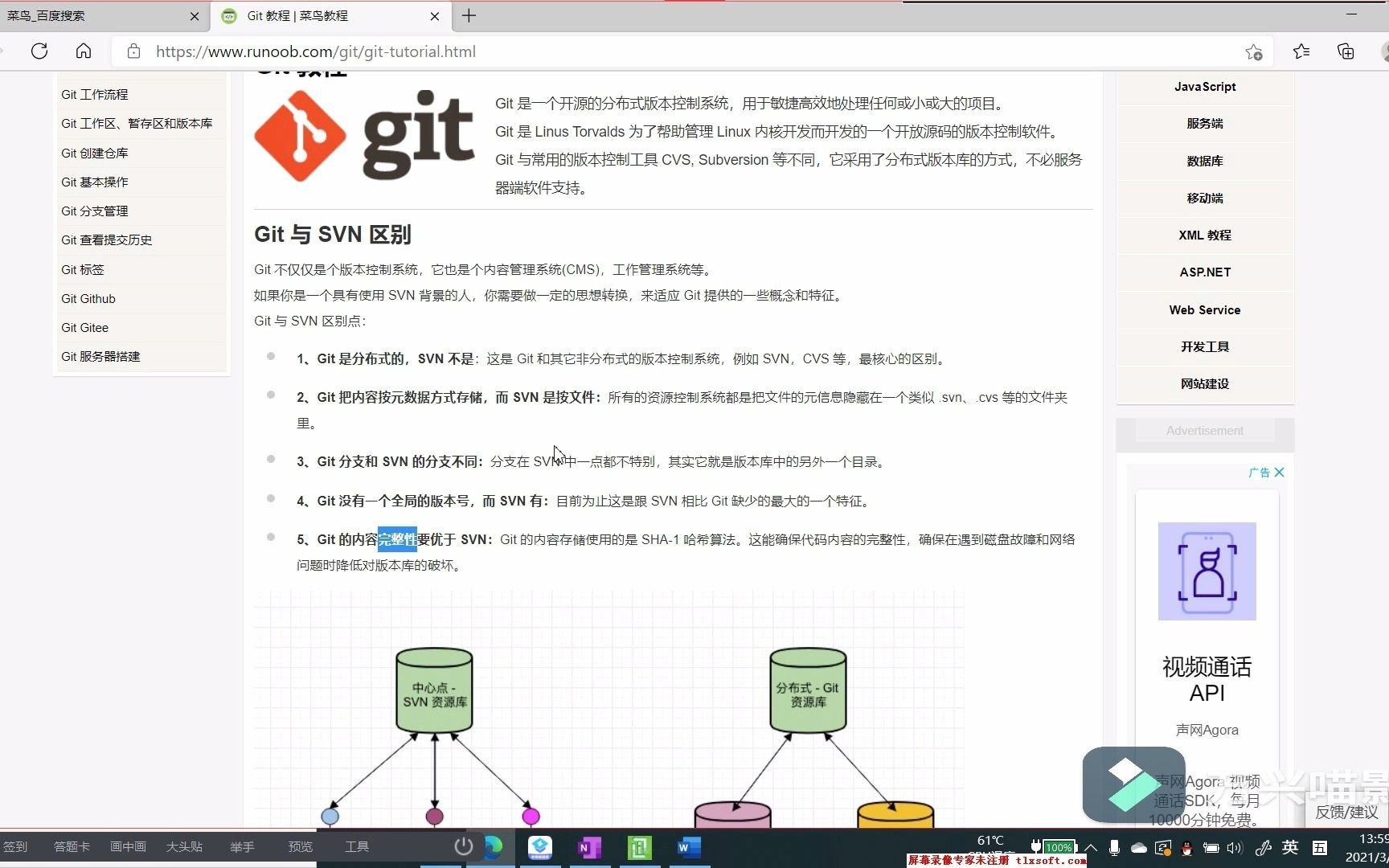Switch input language via 英 indicator
This screenshot has height=868, width=1389.
[1290, 847]
